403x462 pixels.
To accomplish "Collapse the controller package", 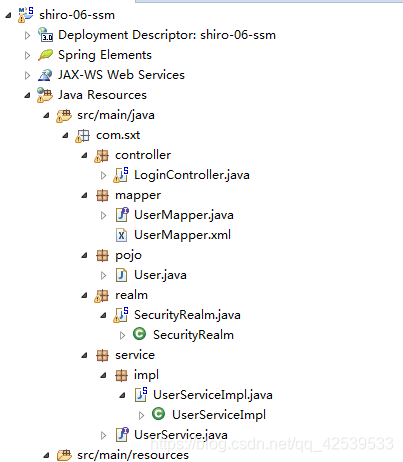I will pos(84,156).
